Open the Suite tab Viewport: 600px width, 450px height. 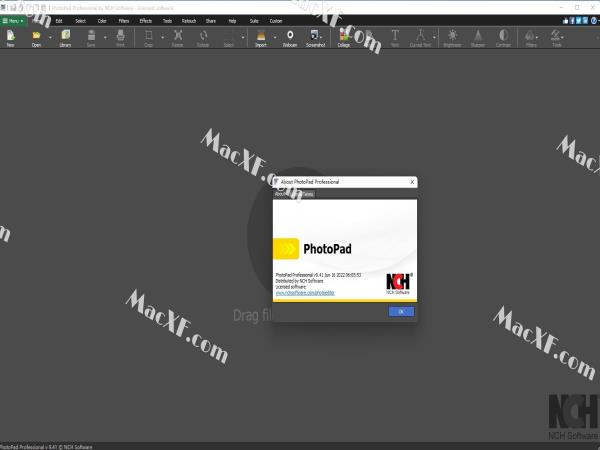254,21
